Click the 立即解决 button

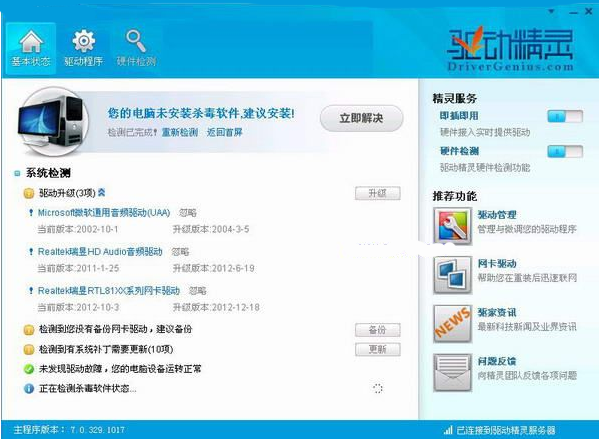coord(361,118)
